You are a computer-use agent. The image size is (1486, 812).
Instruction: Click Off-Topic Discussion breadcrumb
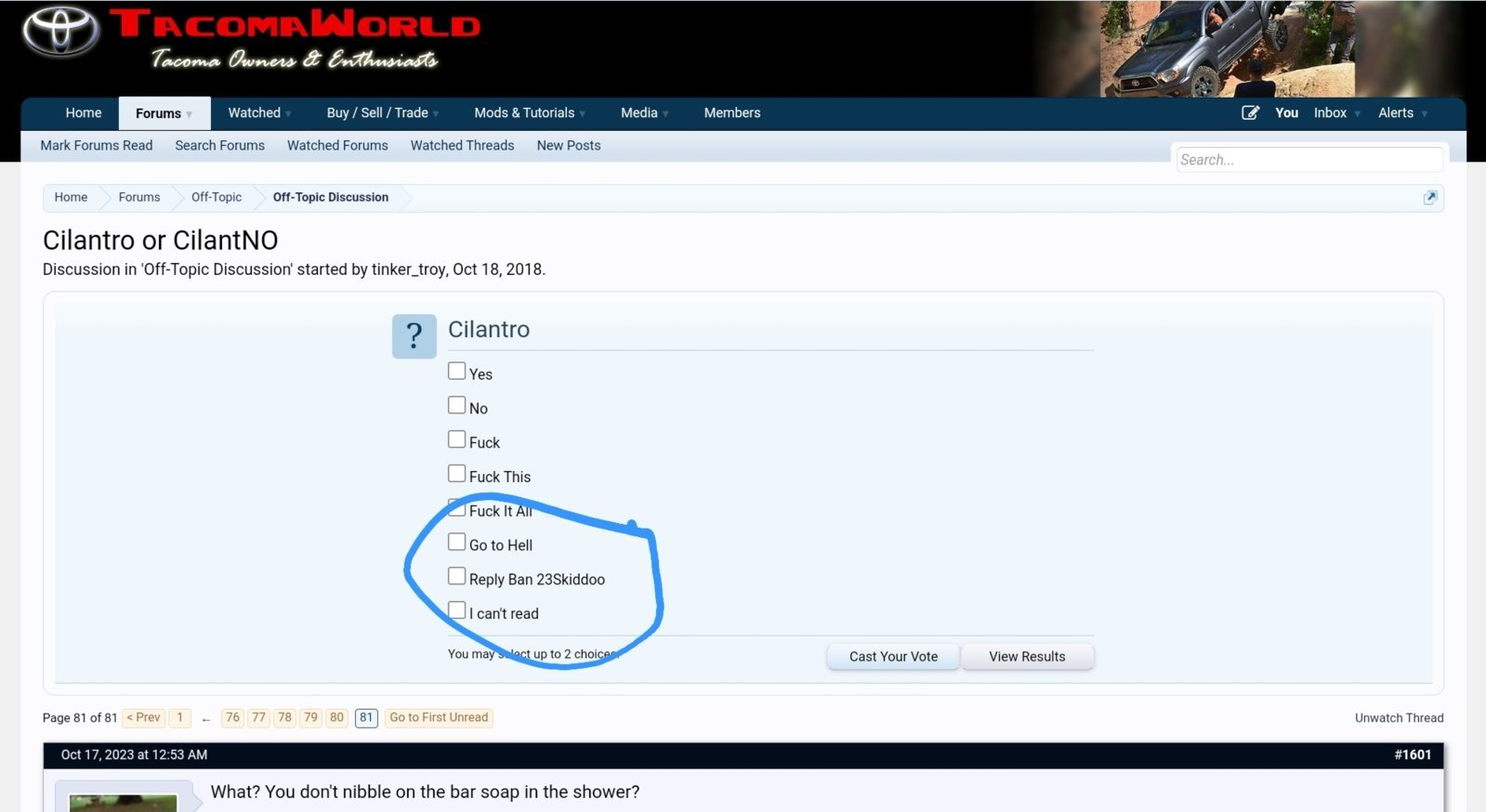click(x=331, y=197)
